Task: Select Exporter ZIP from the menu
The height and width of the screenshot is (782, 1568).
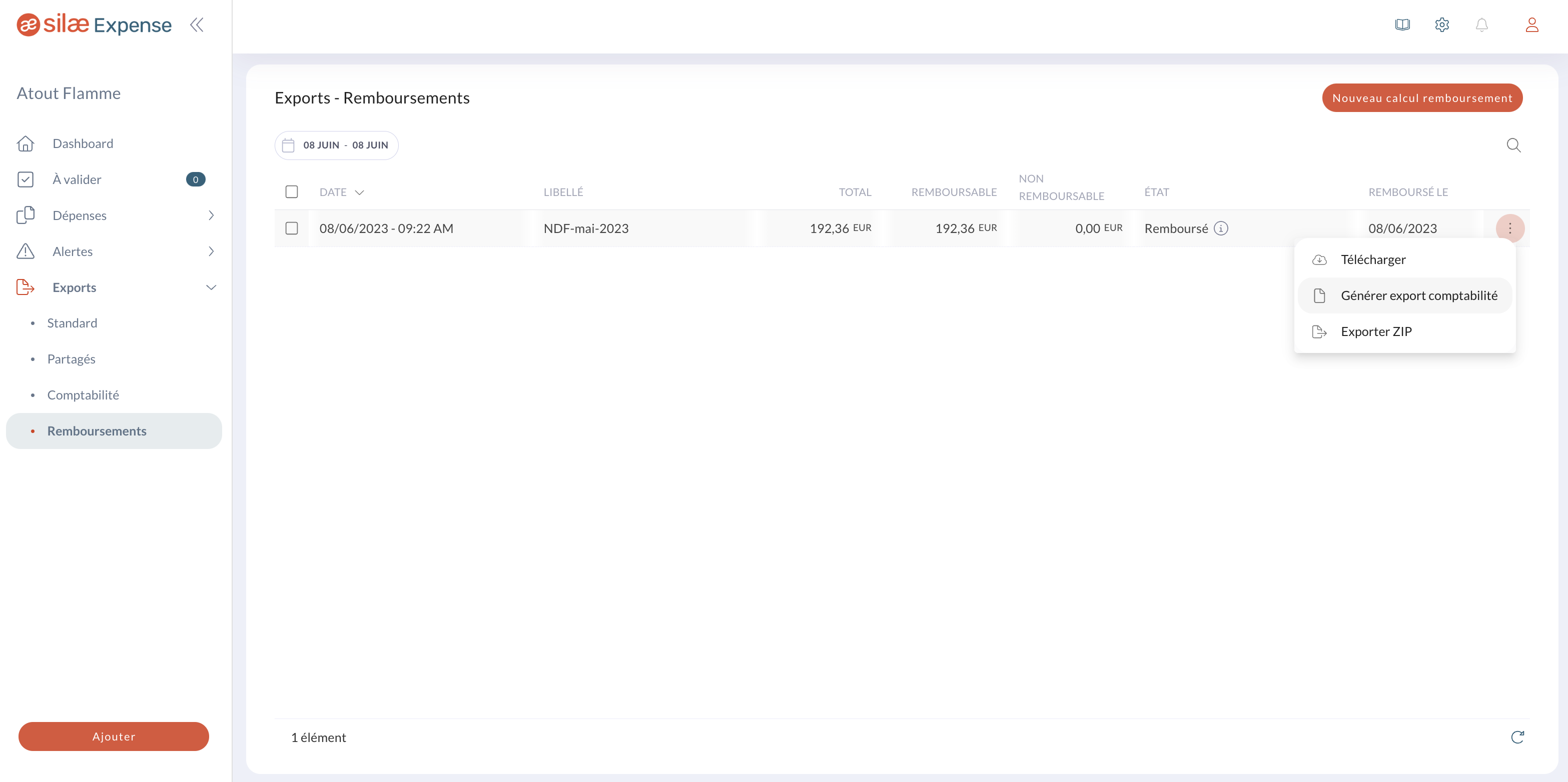Action: pyautogui.click(x=1405, y=331)
